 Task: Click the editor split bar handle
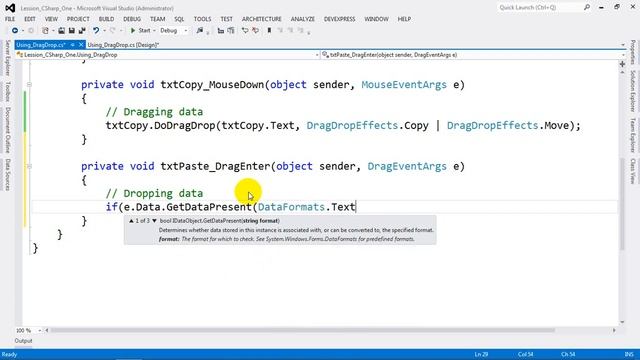tap(622, 64)
